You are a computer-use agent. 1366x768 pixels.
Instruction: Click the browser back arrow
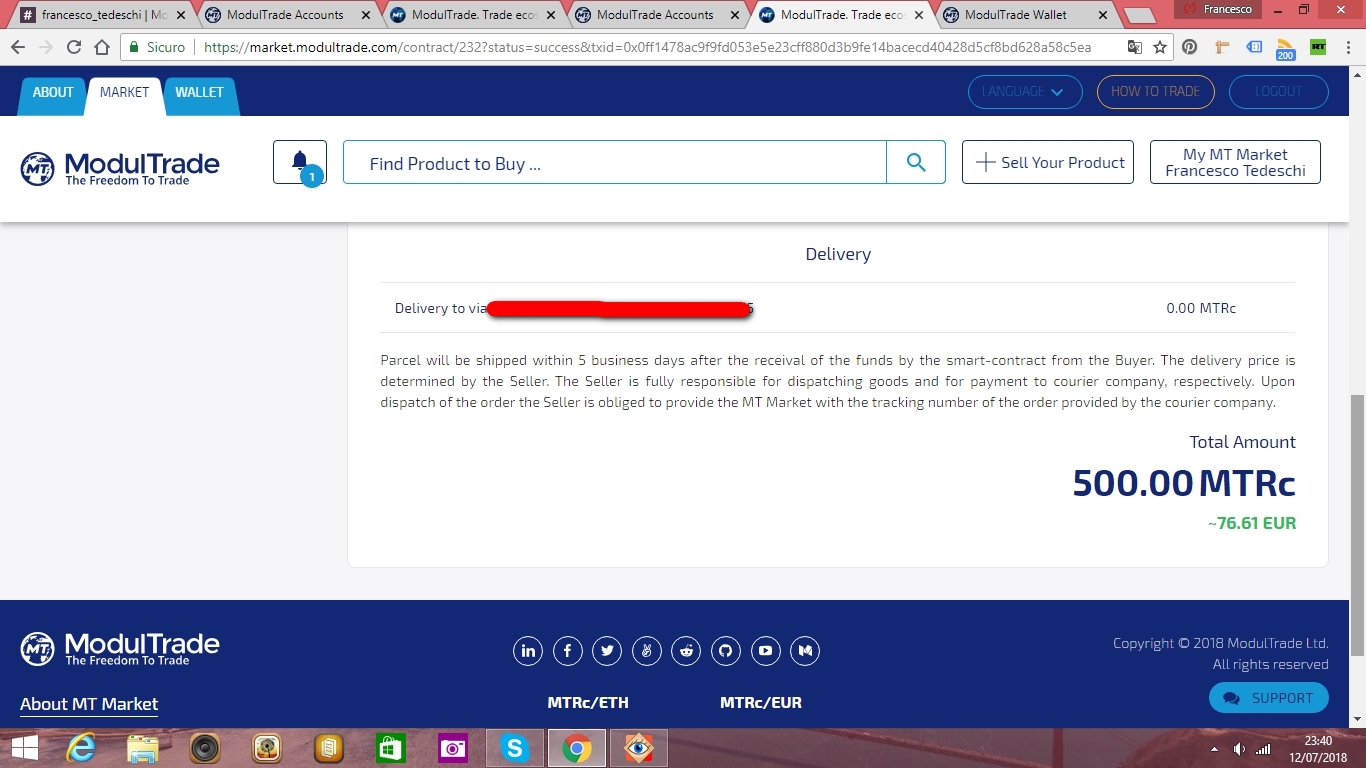click(17, 47)
